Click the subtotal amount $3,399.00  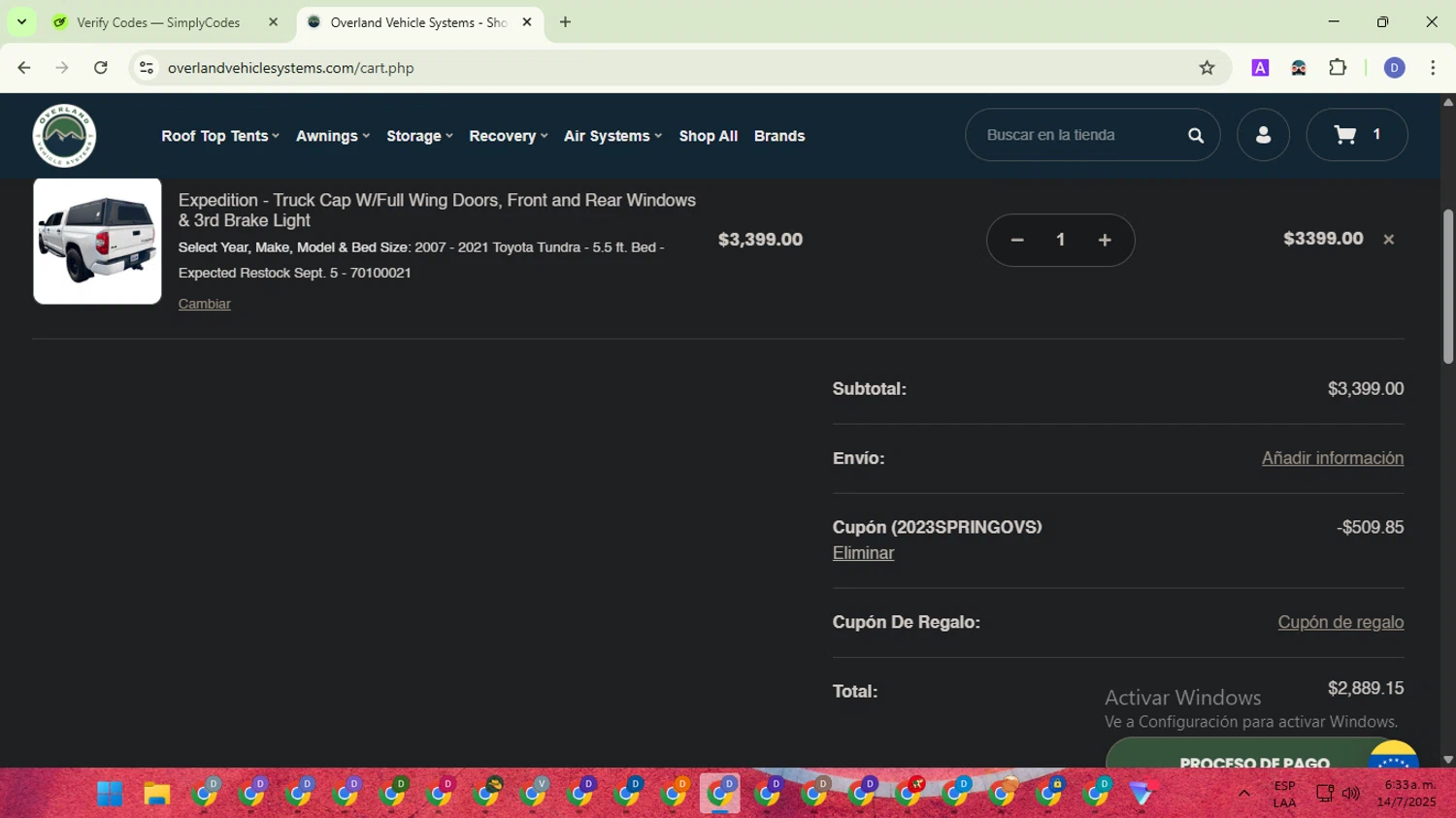[1366, 389]
